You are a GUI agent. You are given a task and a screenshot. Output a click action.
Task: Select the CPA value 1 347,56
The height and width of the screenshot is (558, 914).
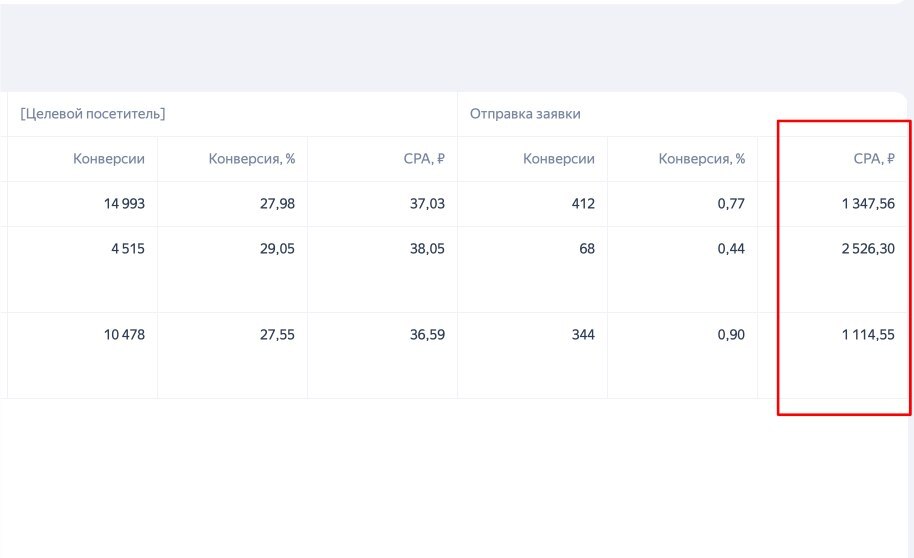point(868,204)
